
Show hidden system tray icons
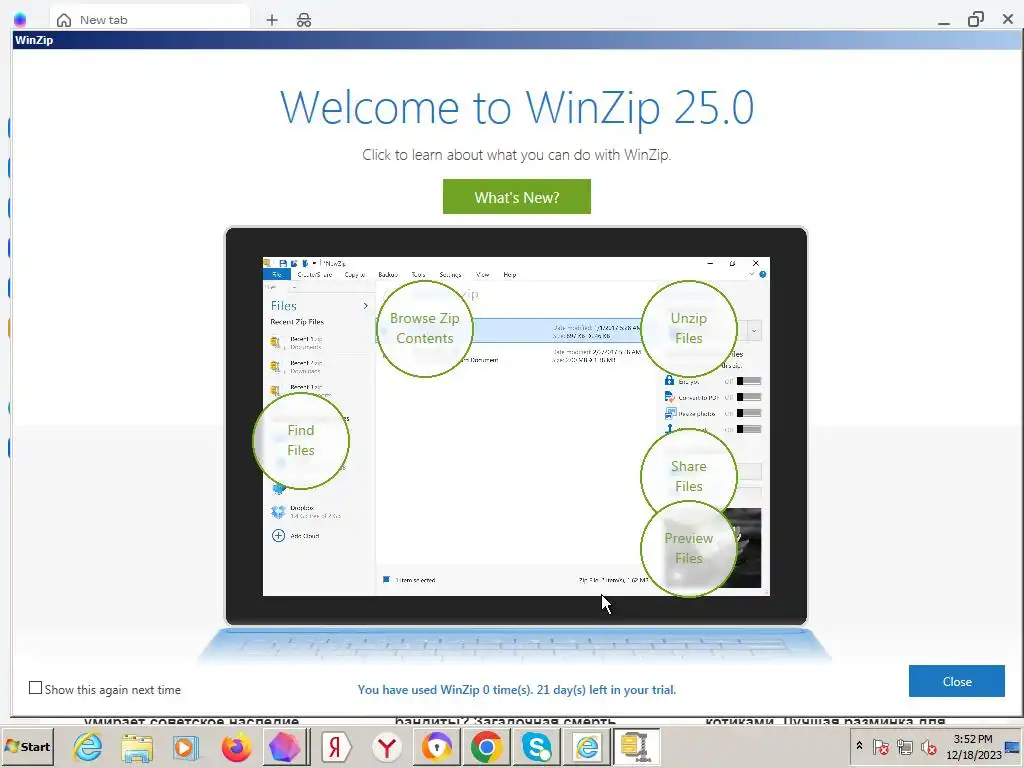pos(859,746)
